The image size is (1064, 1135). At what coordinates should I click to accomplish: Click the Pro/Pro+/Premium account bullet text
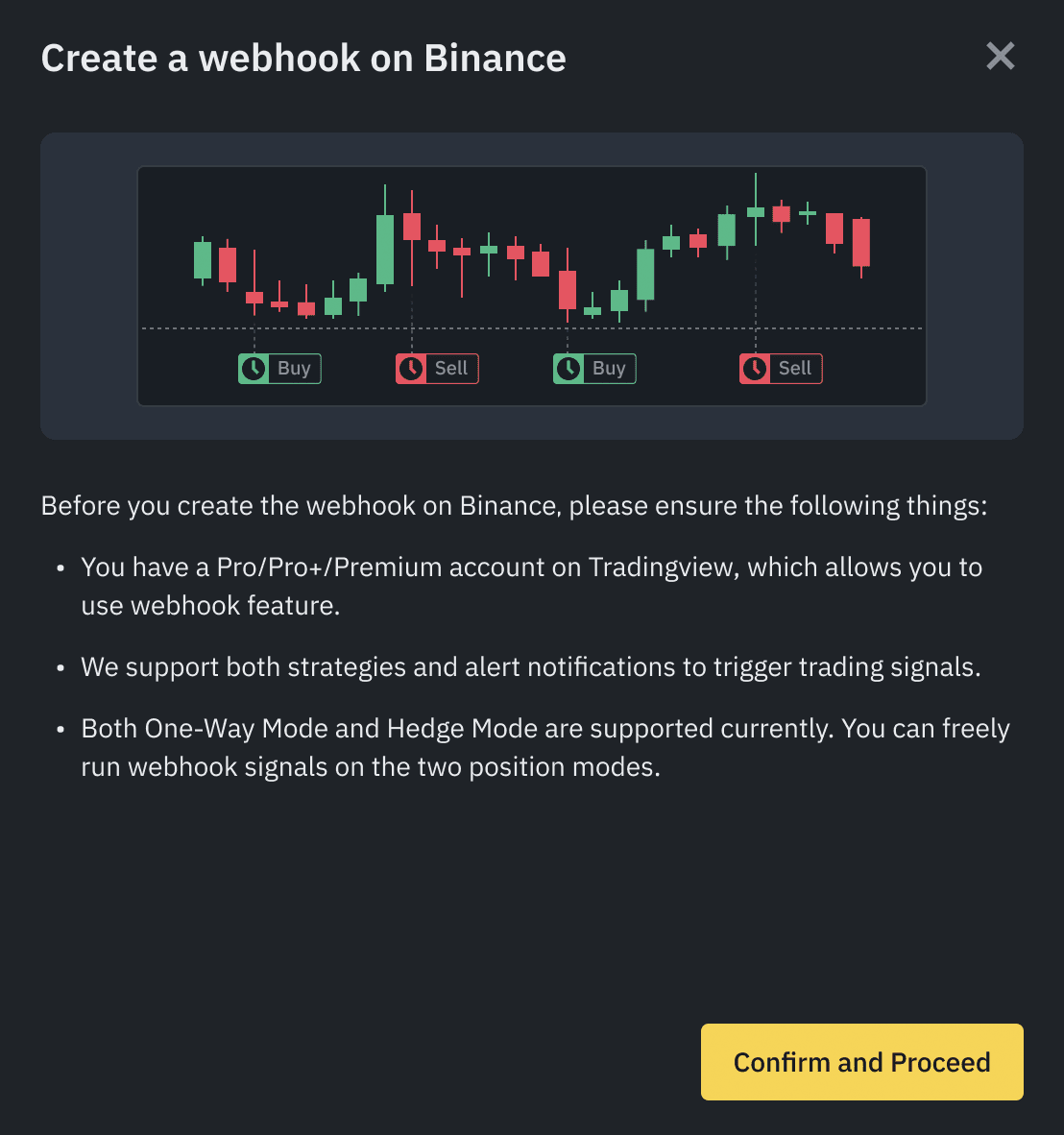point(531,587)
